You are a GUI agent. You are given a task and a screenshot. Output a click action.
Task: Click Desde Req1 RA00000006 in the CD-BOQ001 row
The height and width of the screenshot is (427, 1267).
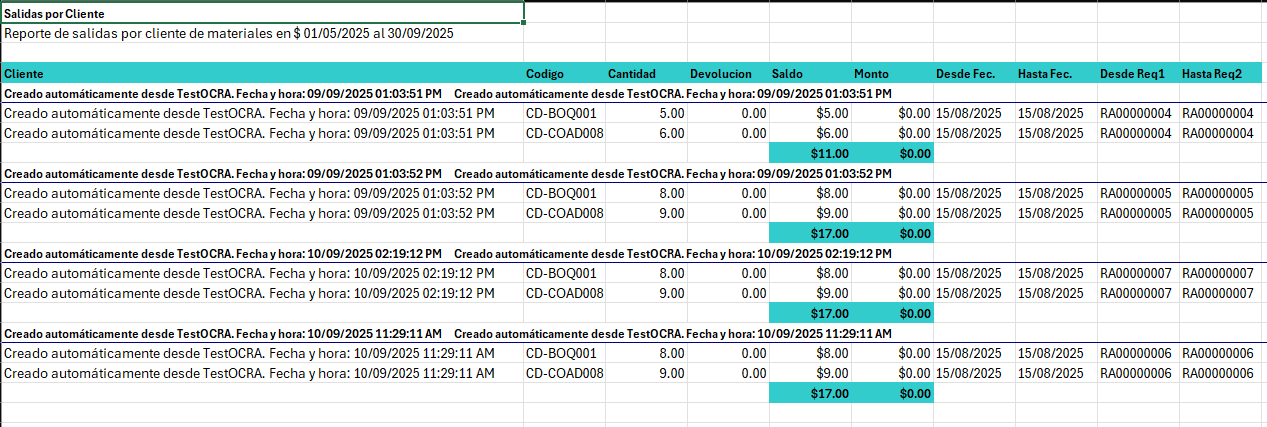tap(1138, 353)
